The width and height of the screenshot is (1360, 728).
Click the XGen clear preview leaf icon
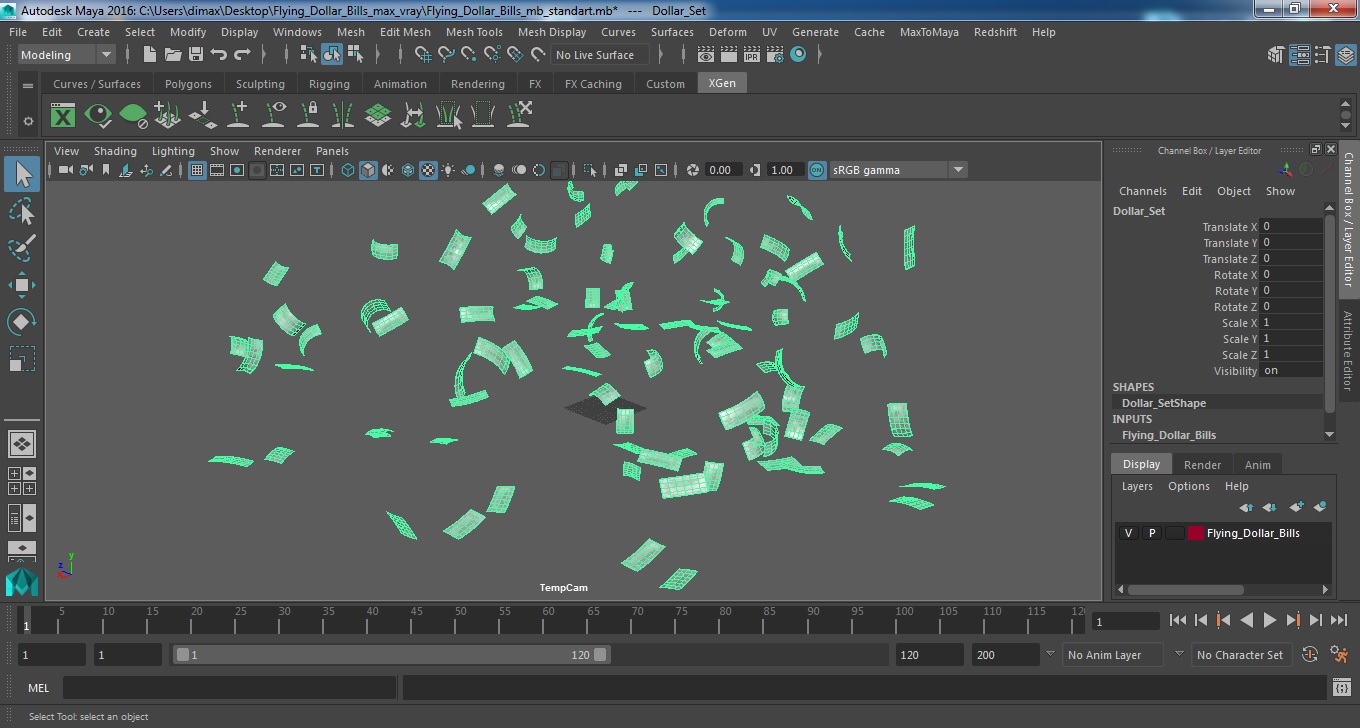(x=133, y=115)
